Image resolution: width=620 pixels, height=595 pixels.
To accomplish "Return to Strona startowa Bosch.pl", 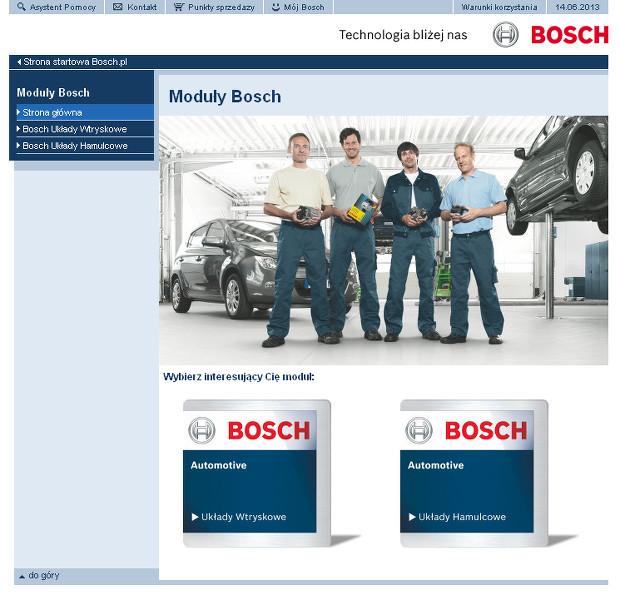I will click(x=75, y=62).
